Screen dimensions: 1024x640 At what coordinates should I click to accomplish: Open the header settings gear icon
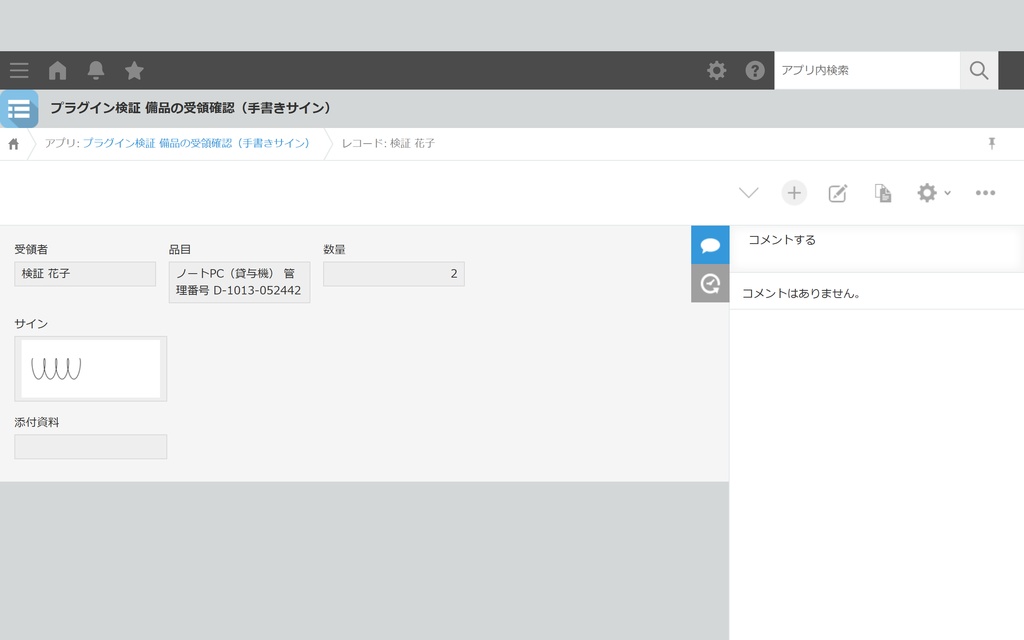[716, 71]
